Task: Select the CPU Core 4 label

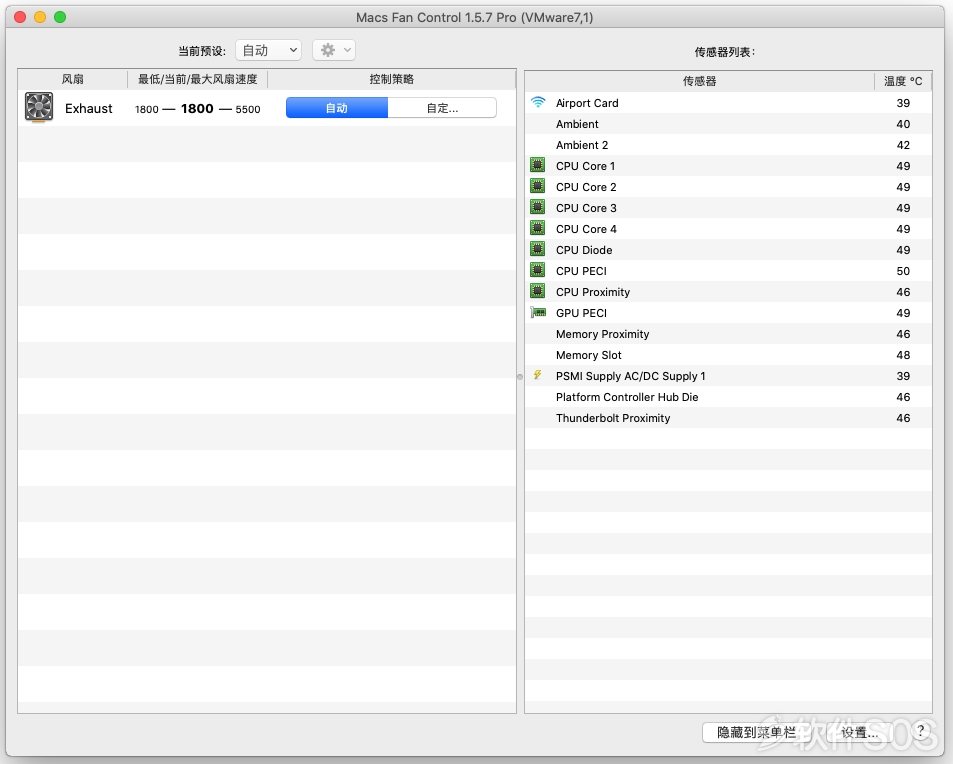Action: [586, 229]
